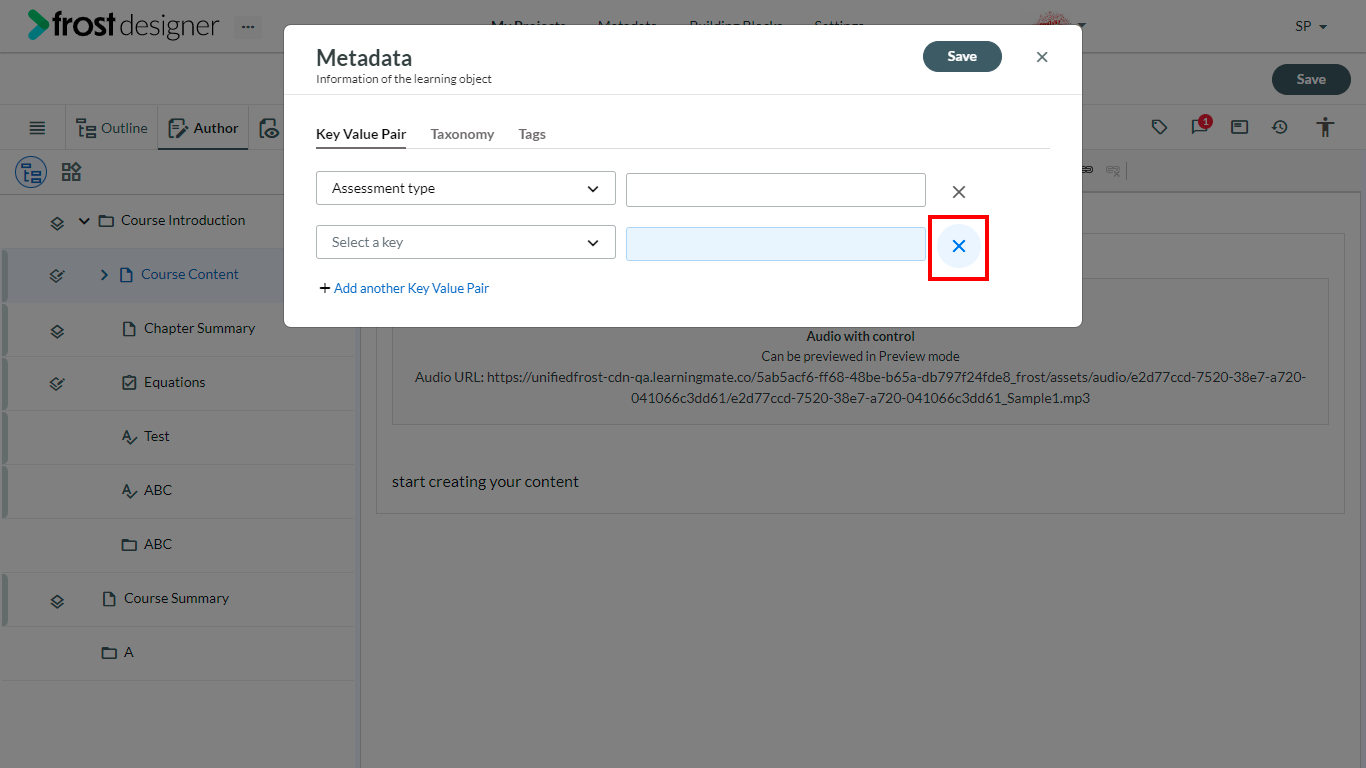This screenshot has width=1366, height=768.
Task: Select Chapter Summary in the tree
Action: 199,328
